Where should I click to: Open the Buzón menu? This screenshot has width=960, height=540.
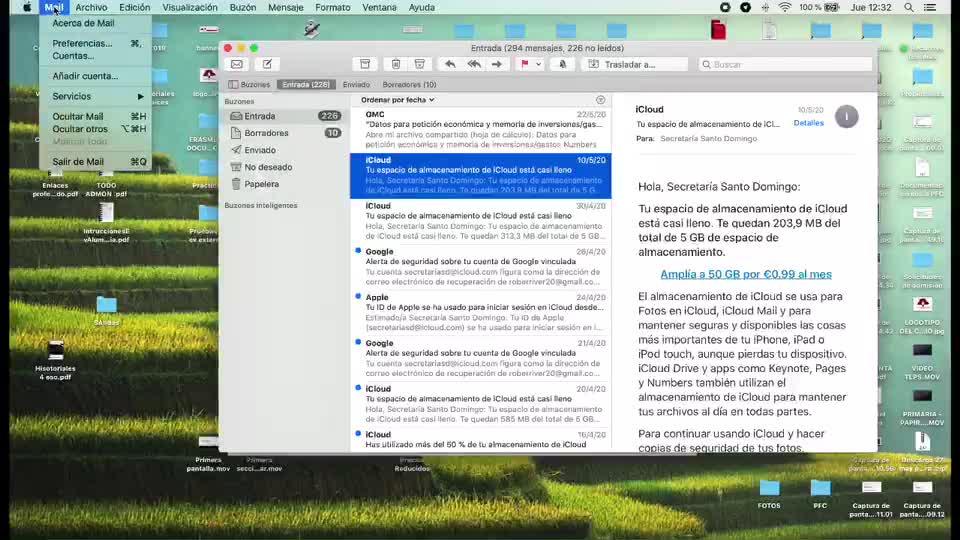(x=242, y=7)
